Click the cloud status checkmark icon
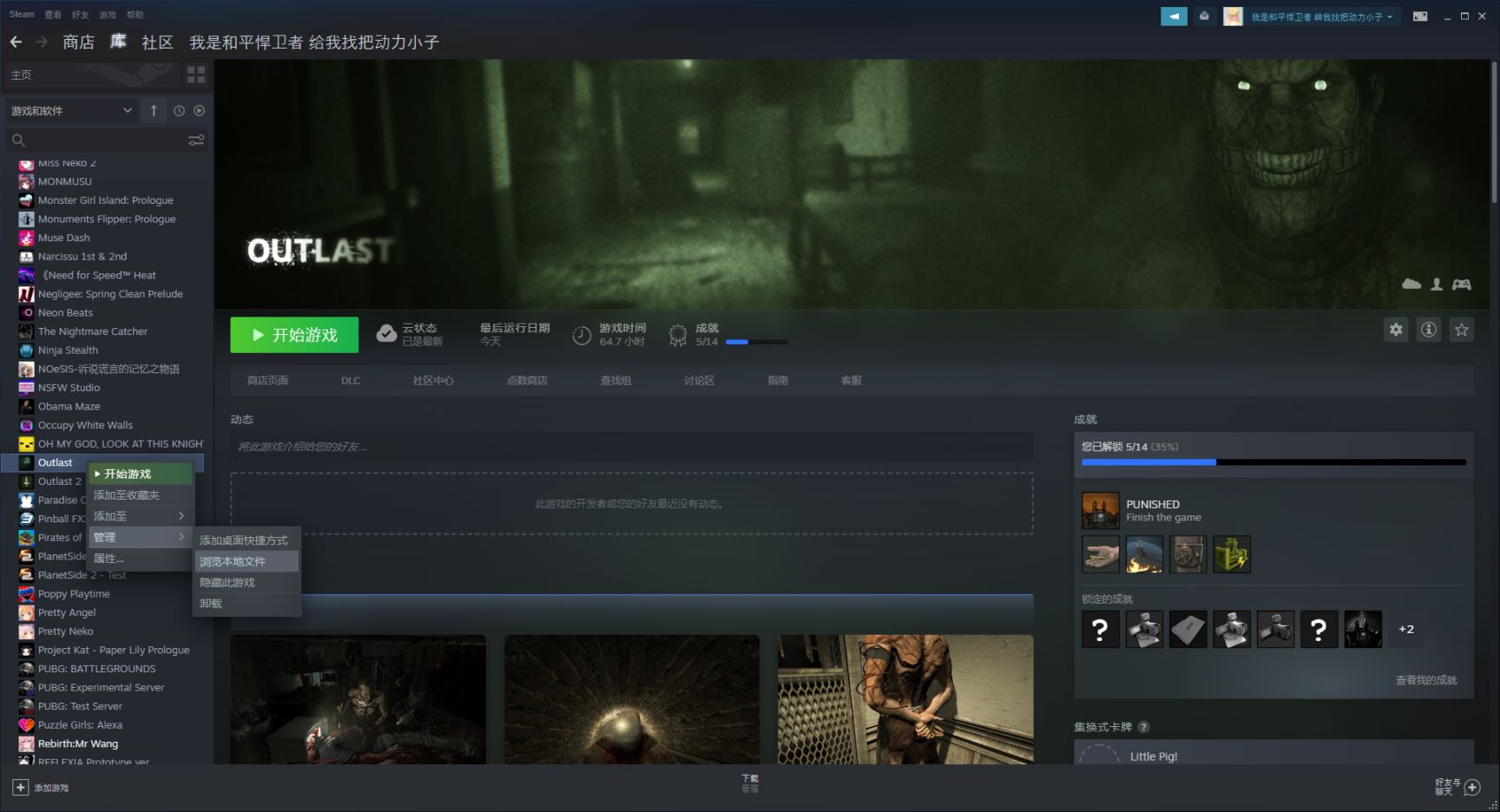 click(x=386, y=334)
